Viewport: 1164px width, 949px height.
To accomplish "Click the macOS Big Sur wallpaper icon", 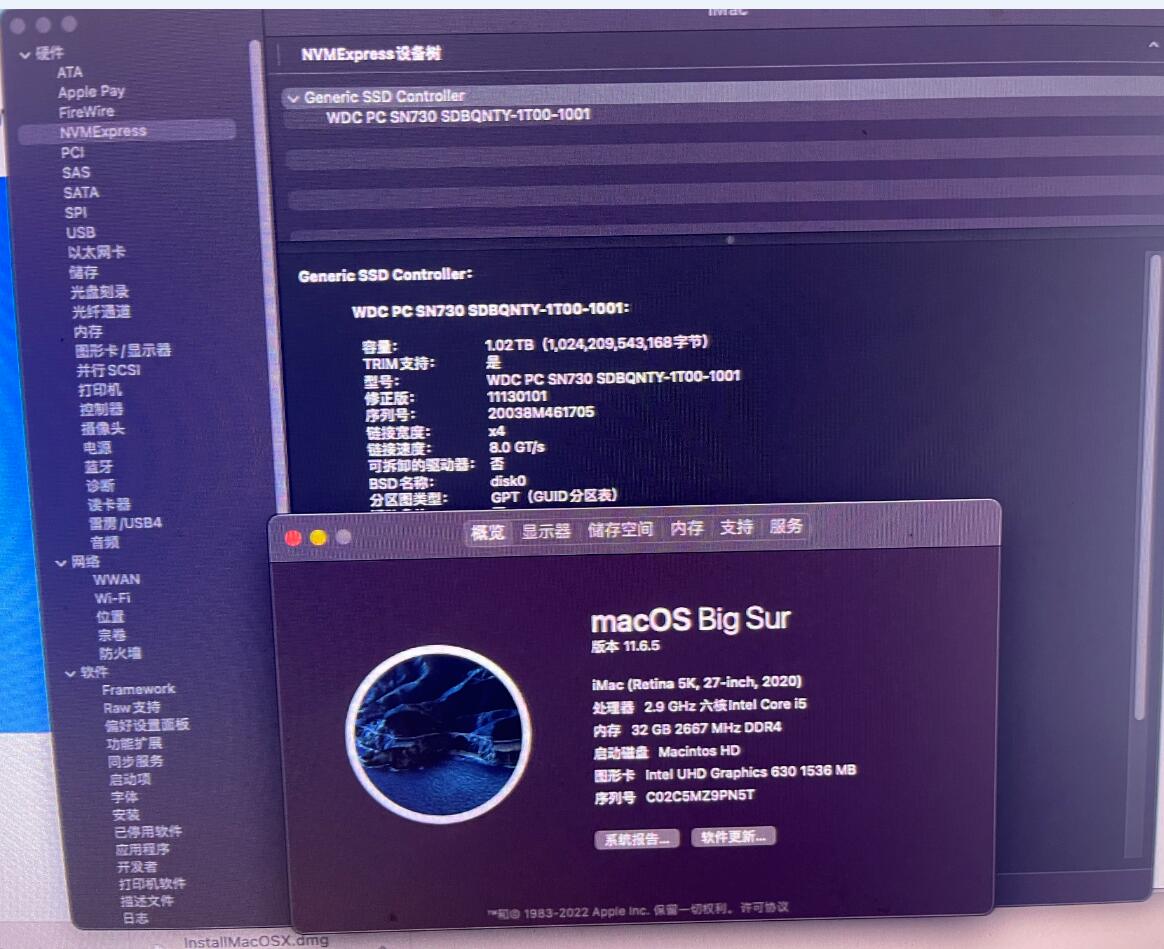I will (x=438, y=734).
